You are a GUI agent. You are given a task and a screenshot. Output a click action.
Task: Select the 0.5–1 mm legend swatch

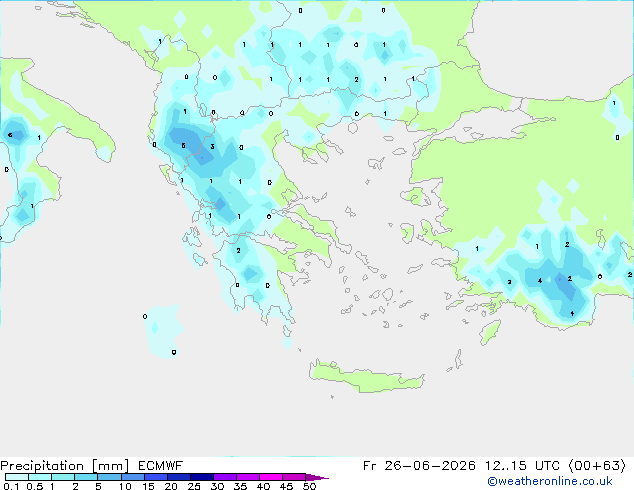click(40, 477)
